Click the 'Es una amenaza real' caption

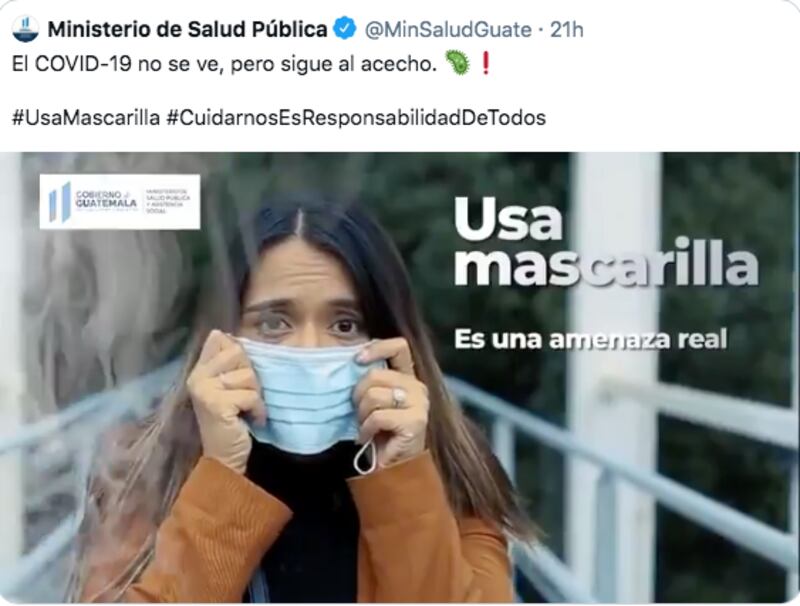coord(590,339)
